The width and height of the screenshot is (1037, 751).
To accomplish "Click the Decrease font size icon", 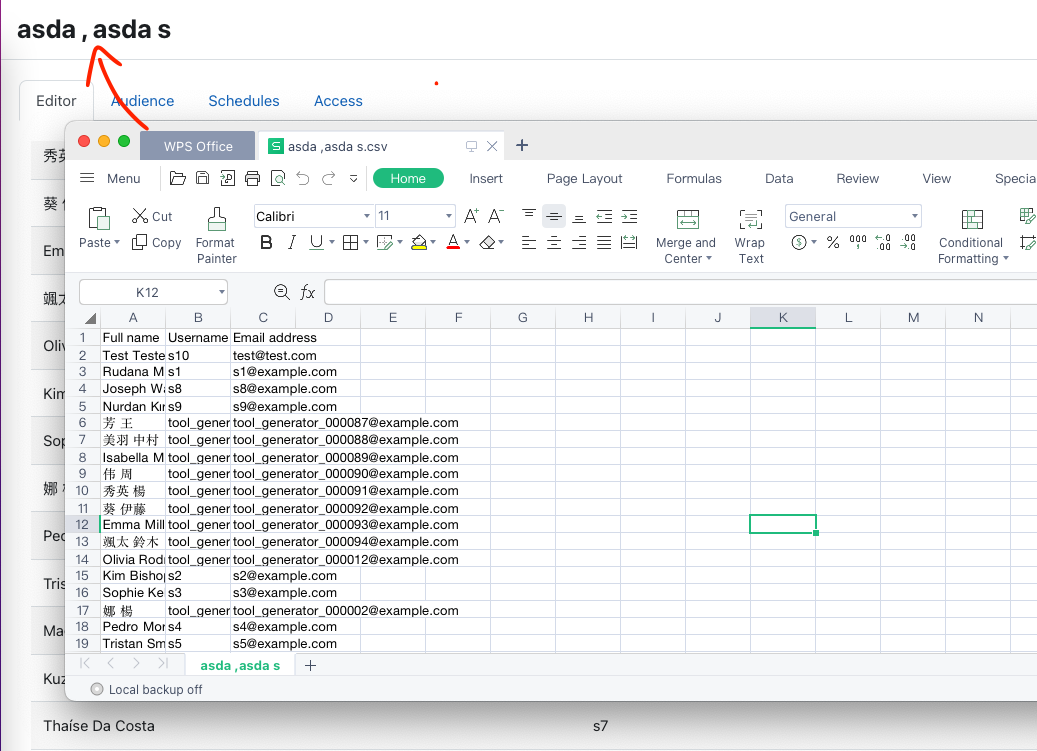I will [495, 216].
